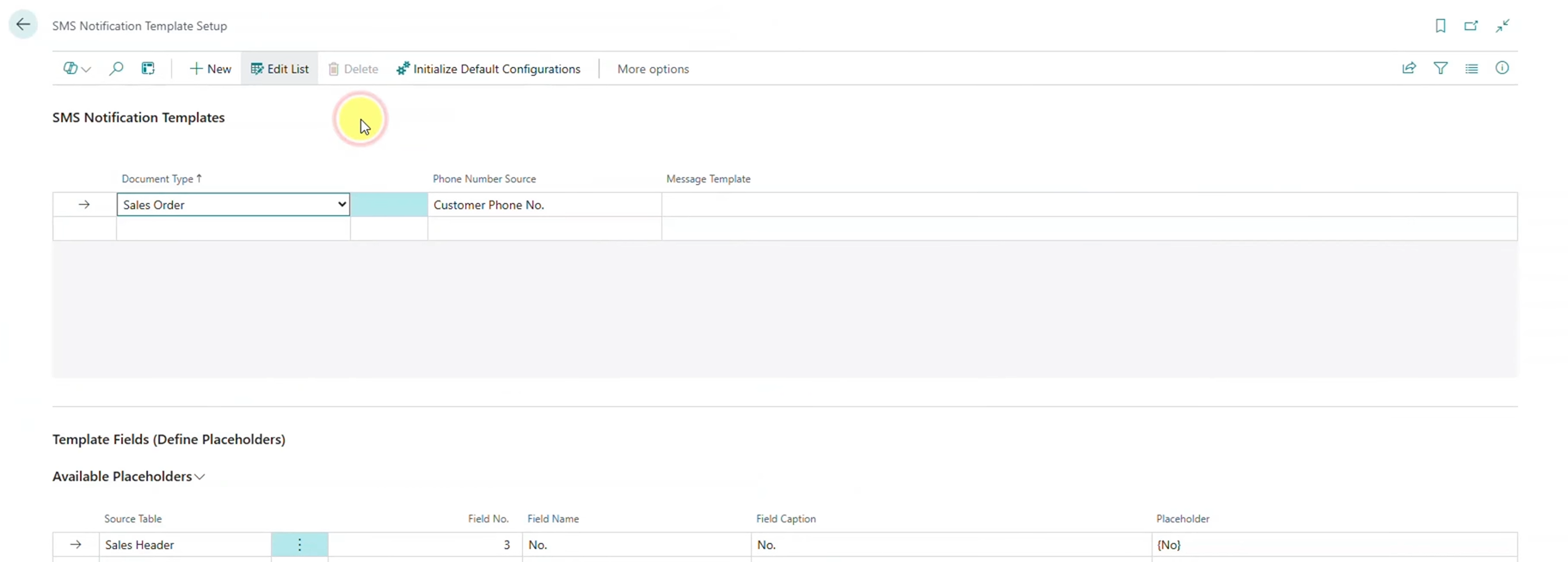Viewport: 1568px width, 562px height.
Task: Click Message Template column header
Action: point(709,179)
